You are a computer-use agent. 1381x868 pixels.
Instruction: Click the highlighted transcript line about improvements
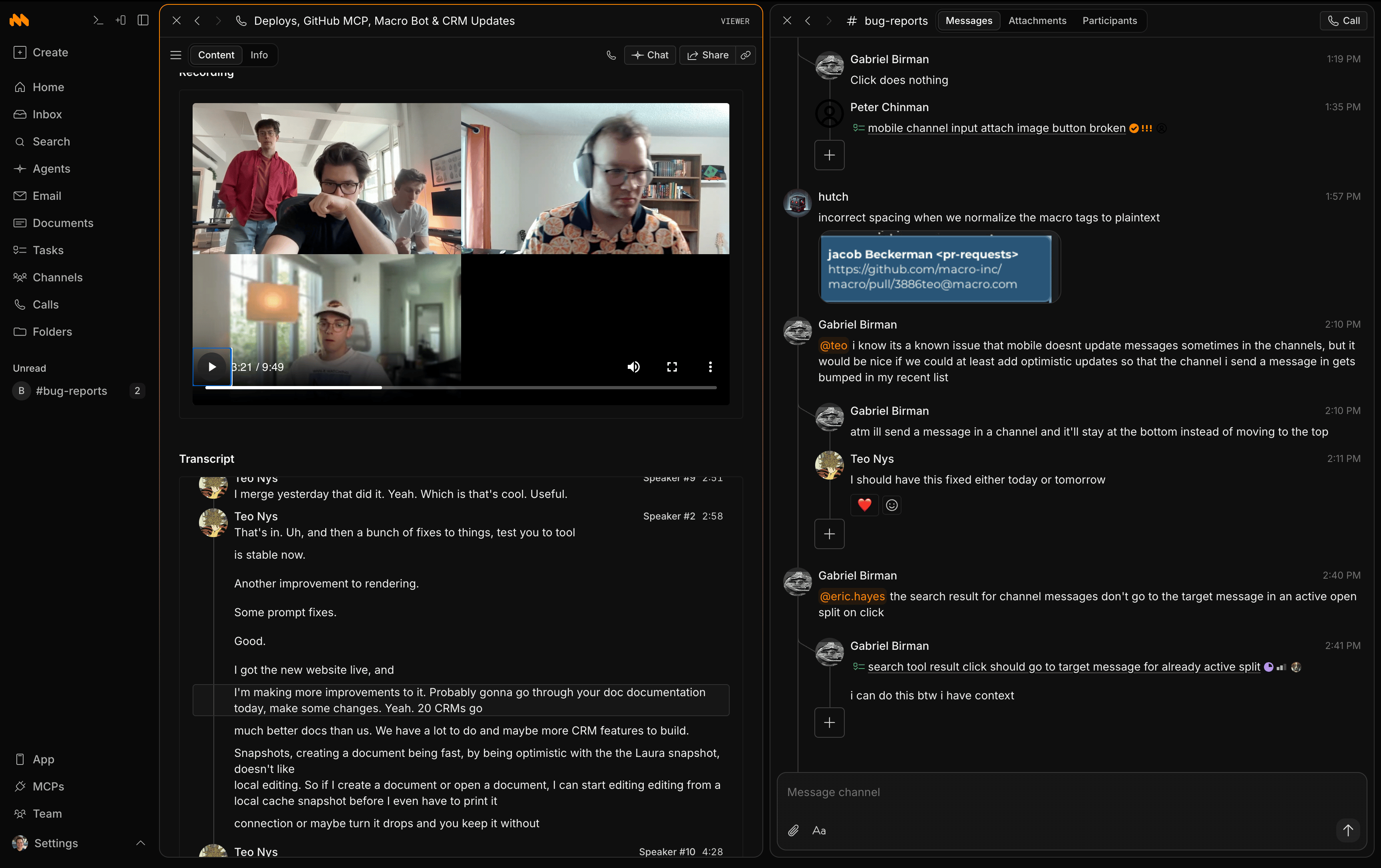pos(461,700)
